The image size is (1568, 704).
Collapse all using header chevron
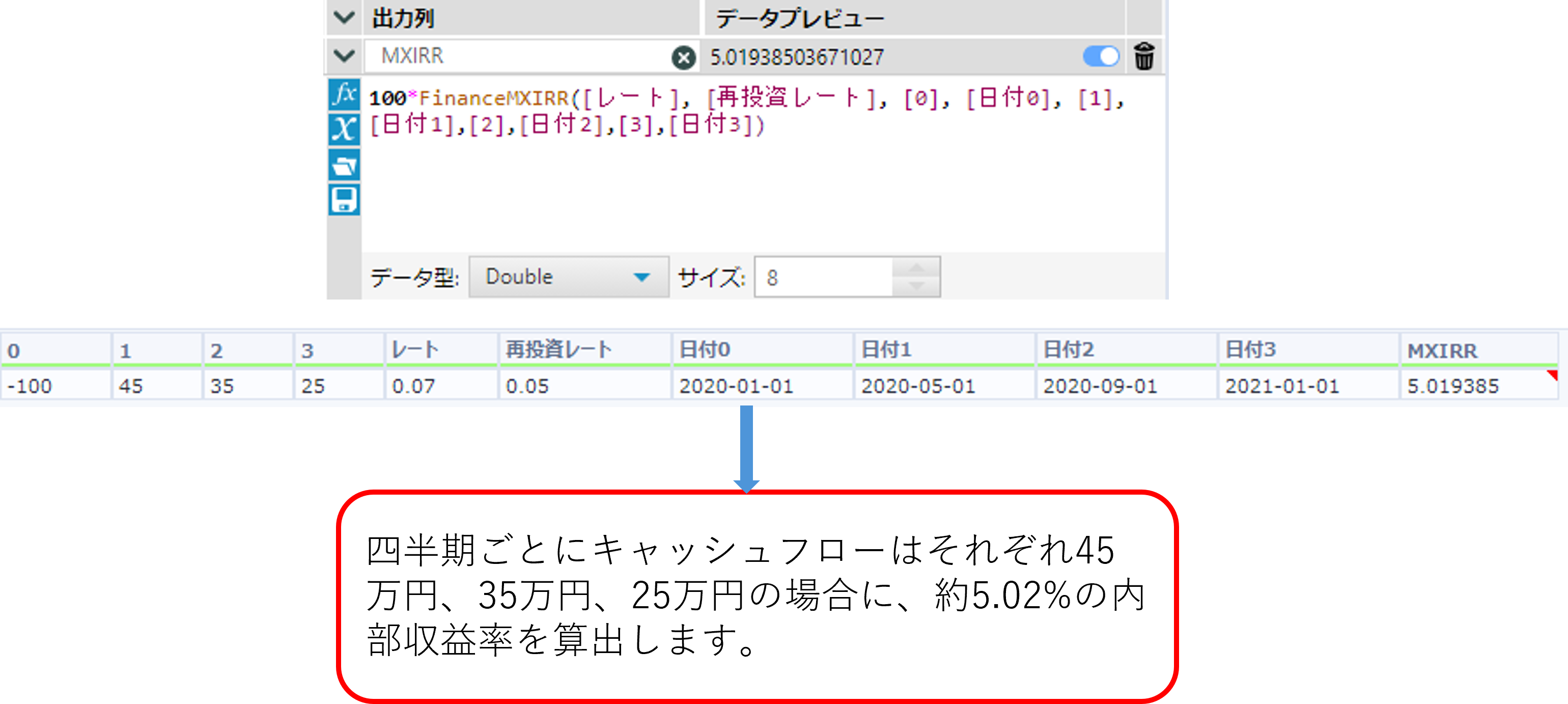click(x=344, y=18)
